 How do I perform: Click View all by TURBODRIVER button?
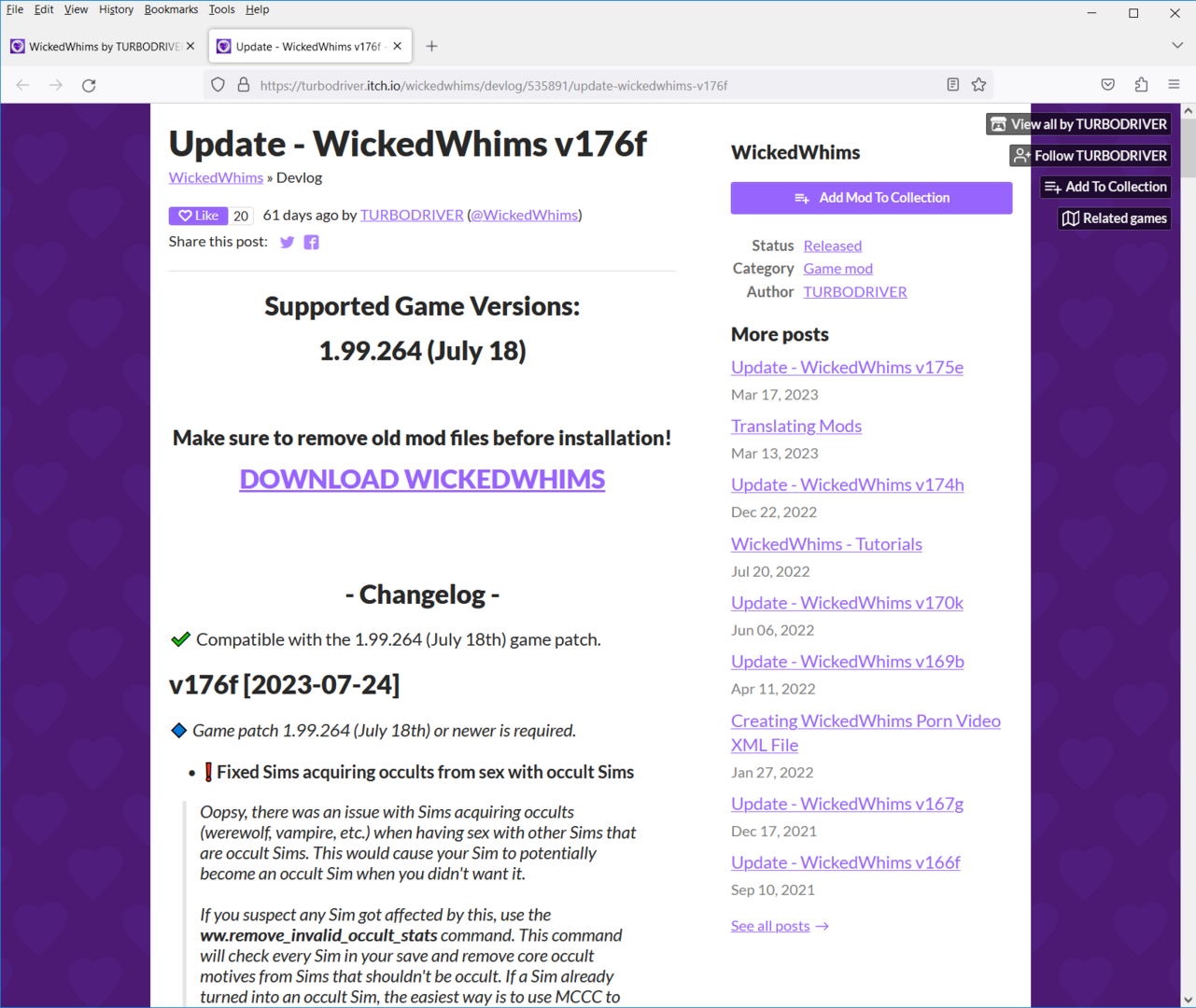1078,124
